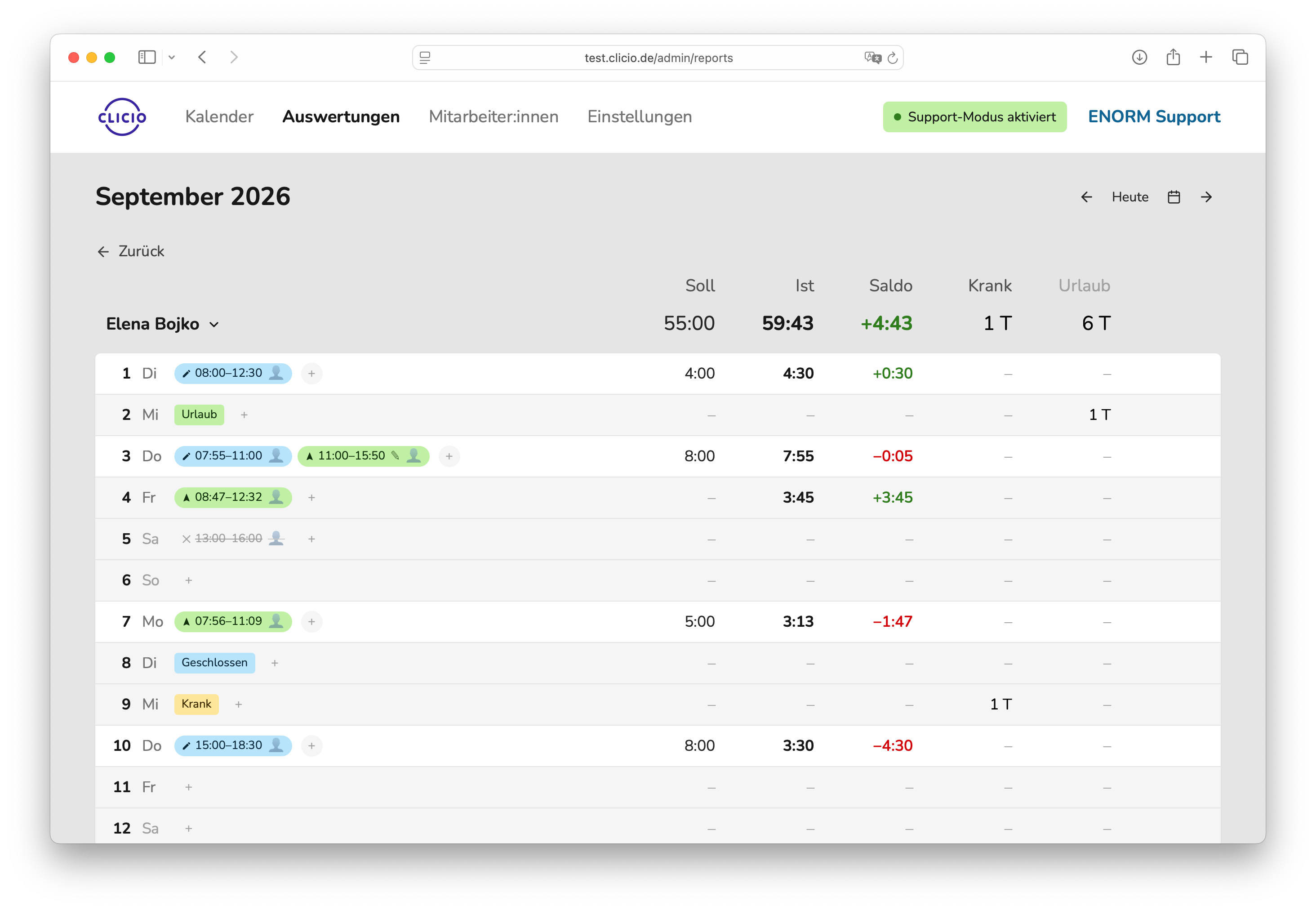
Task: Add entry on day 3 Do
Action: coord(449,456)
